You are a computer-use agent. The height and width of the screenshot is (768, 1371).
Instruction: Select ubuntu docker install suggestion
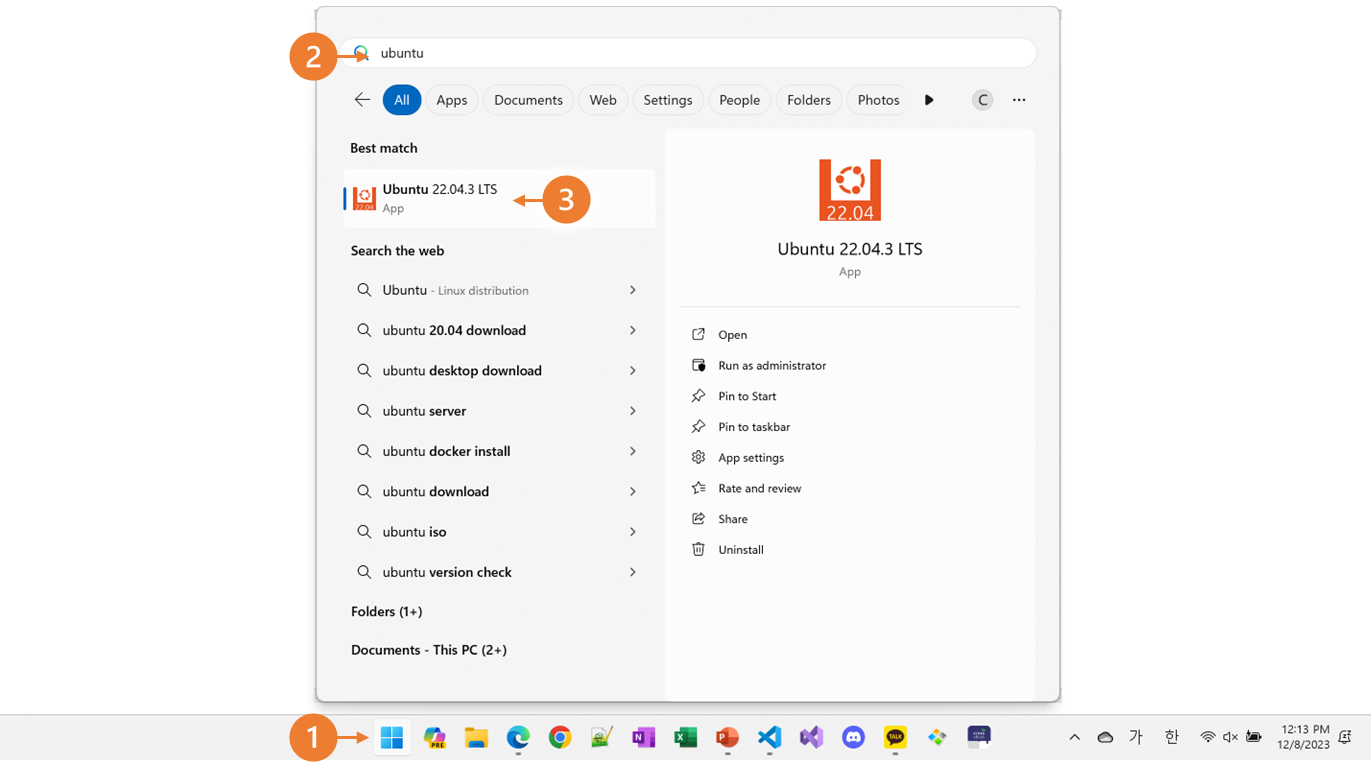(499, 451)
